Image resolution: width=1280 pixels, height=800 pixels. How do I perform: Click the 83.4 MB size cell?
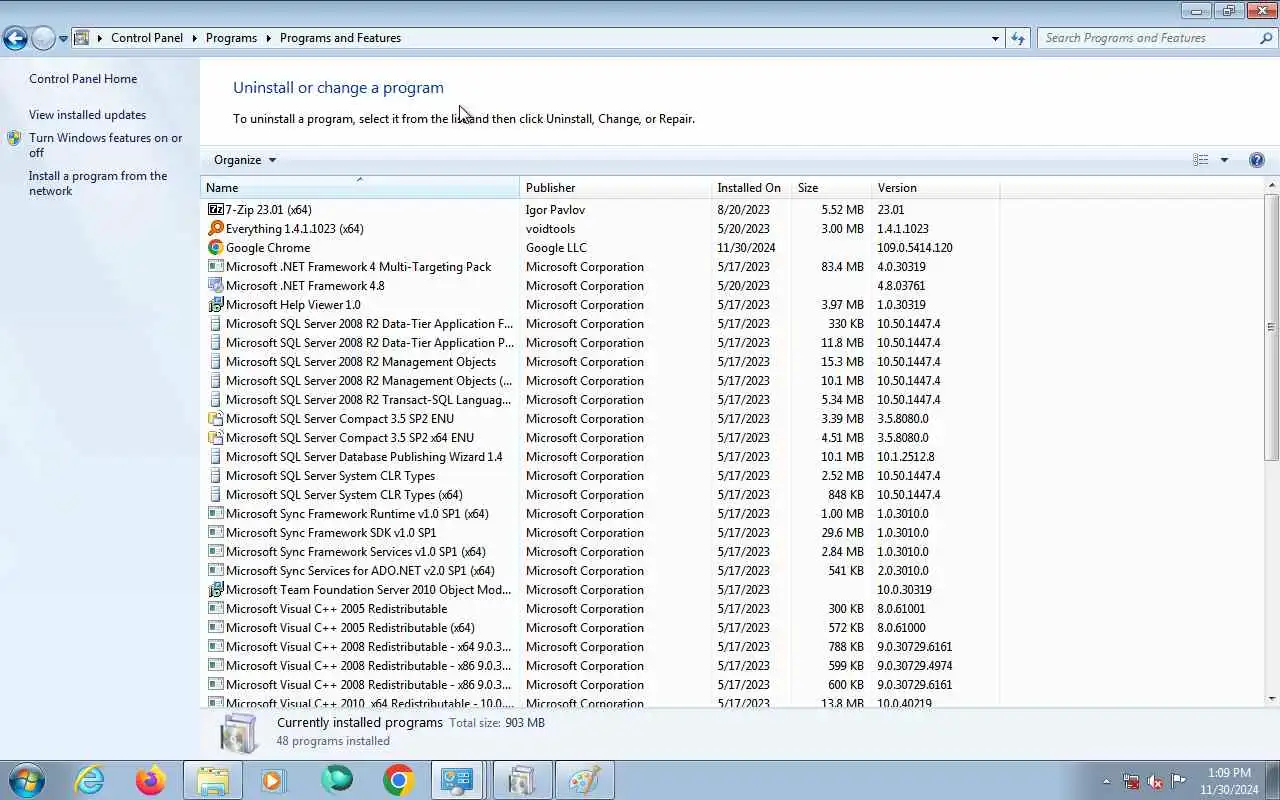(x=842, y=267)
